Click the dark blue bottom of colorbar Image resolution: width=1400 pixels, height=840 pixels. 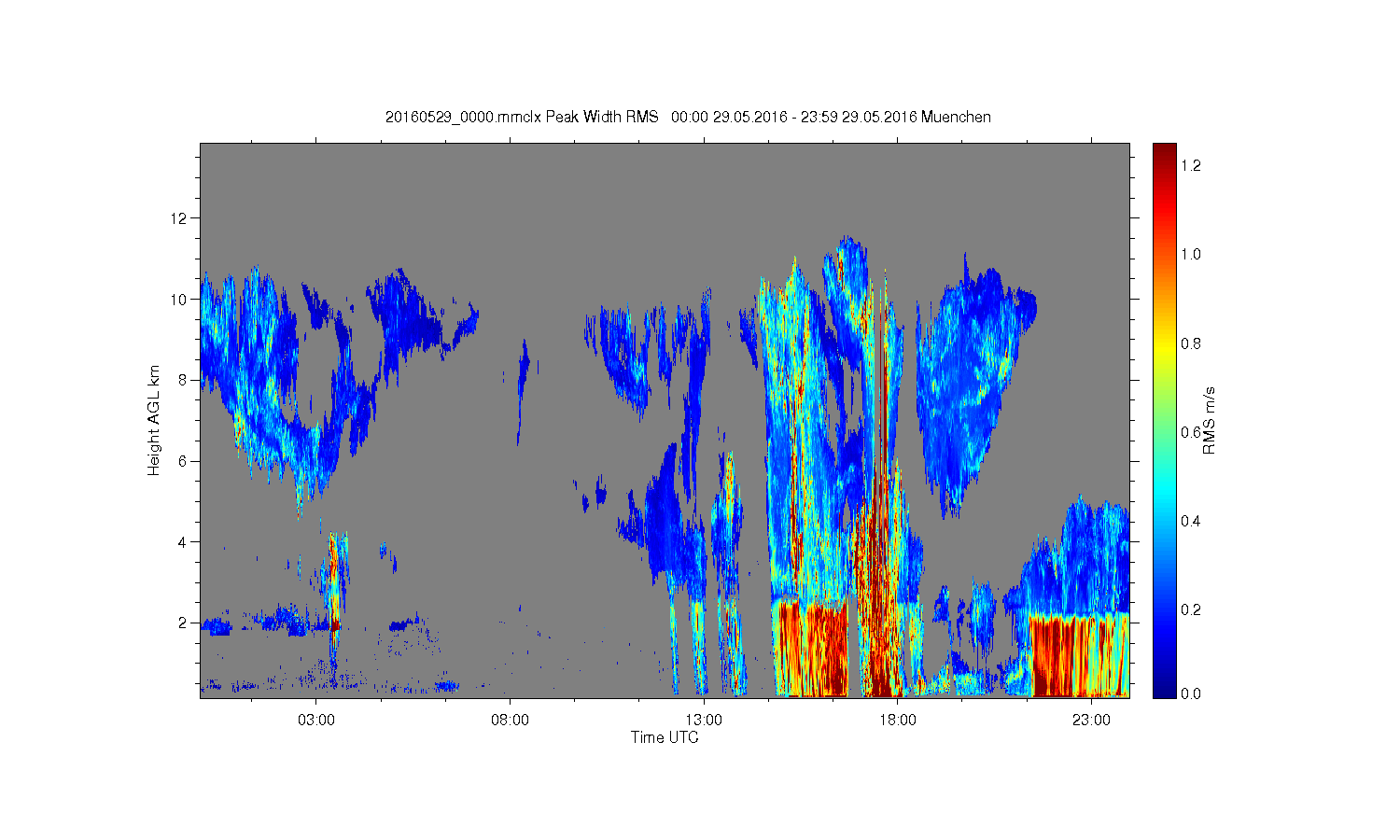tap(1164, 689)
